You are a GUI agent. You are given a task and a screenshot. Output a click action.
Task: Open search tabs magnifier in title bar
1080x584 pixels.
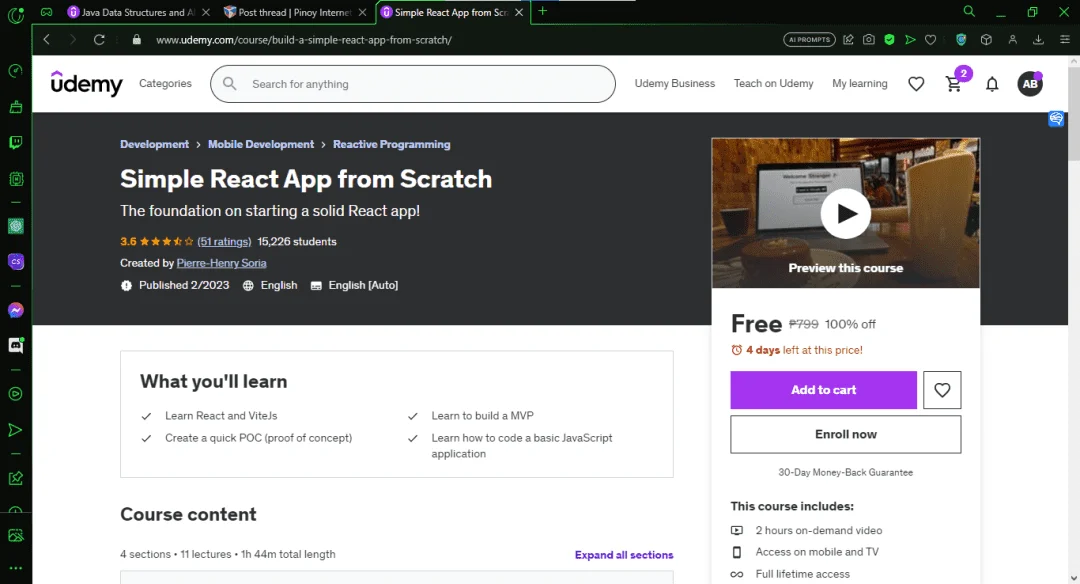click(968, 11)
